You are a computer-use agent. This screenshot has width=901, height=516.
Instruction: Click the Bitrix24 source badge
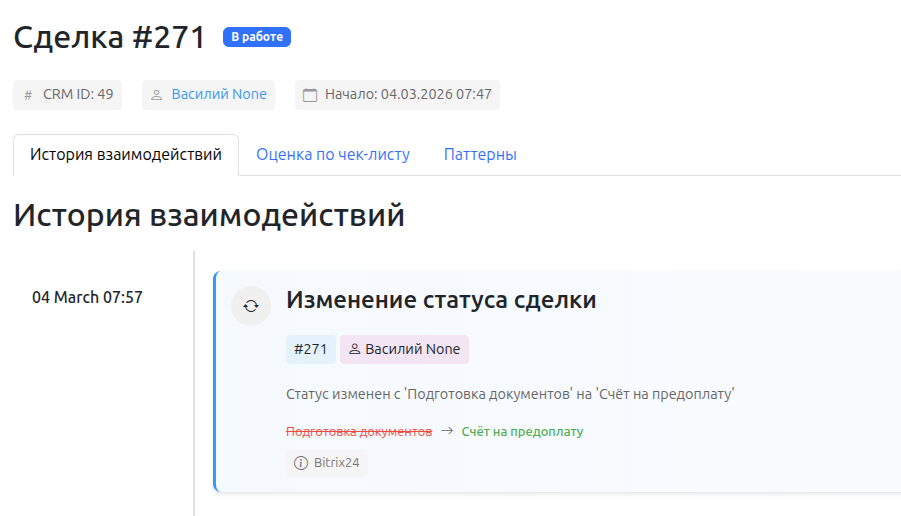tap(326, 463)
